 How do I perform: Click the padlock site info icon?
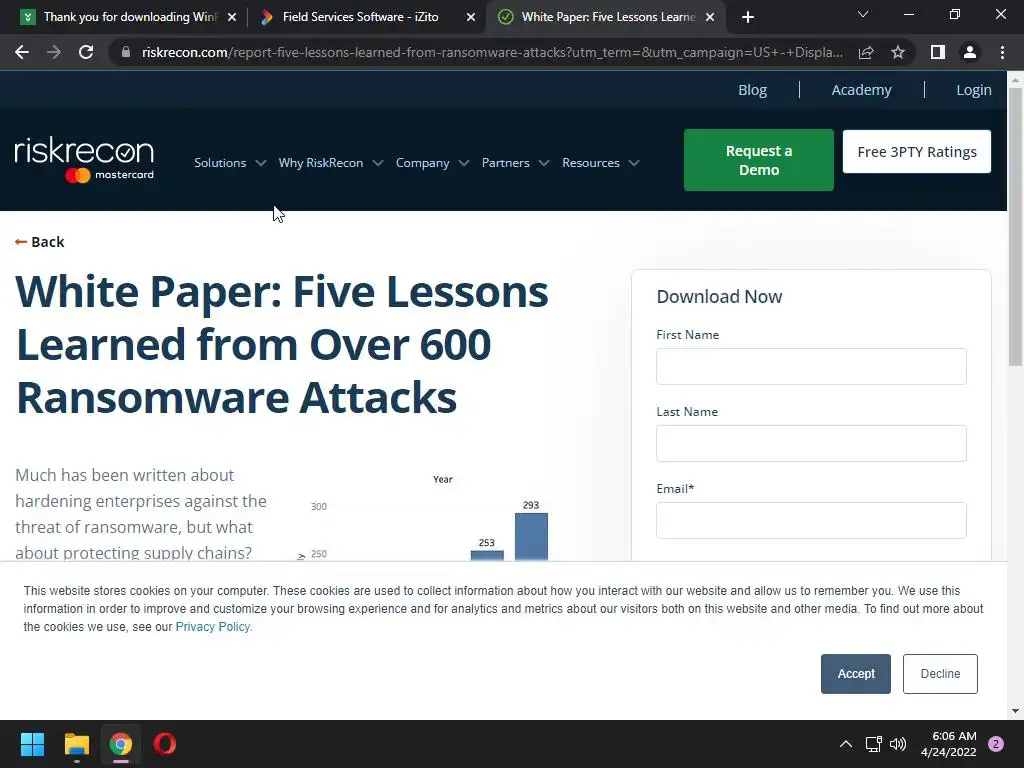click(126, 52)
